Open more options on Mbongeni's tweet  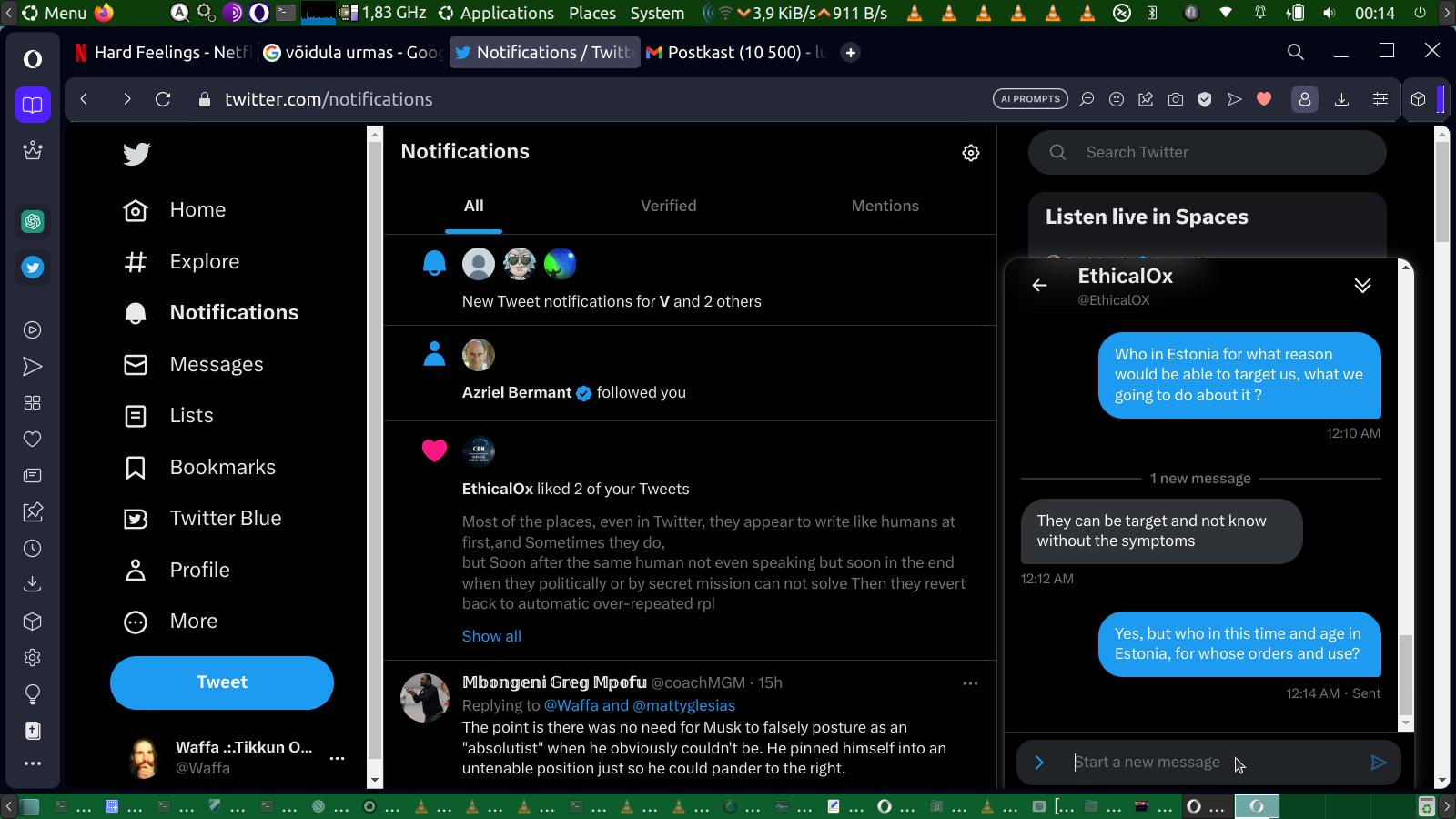970,683
